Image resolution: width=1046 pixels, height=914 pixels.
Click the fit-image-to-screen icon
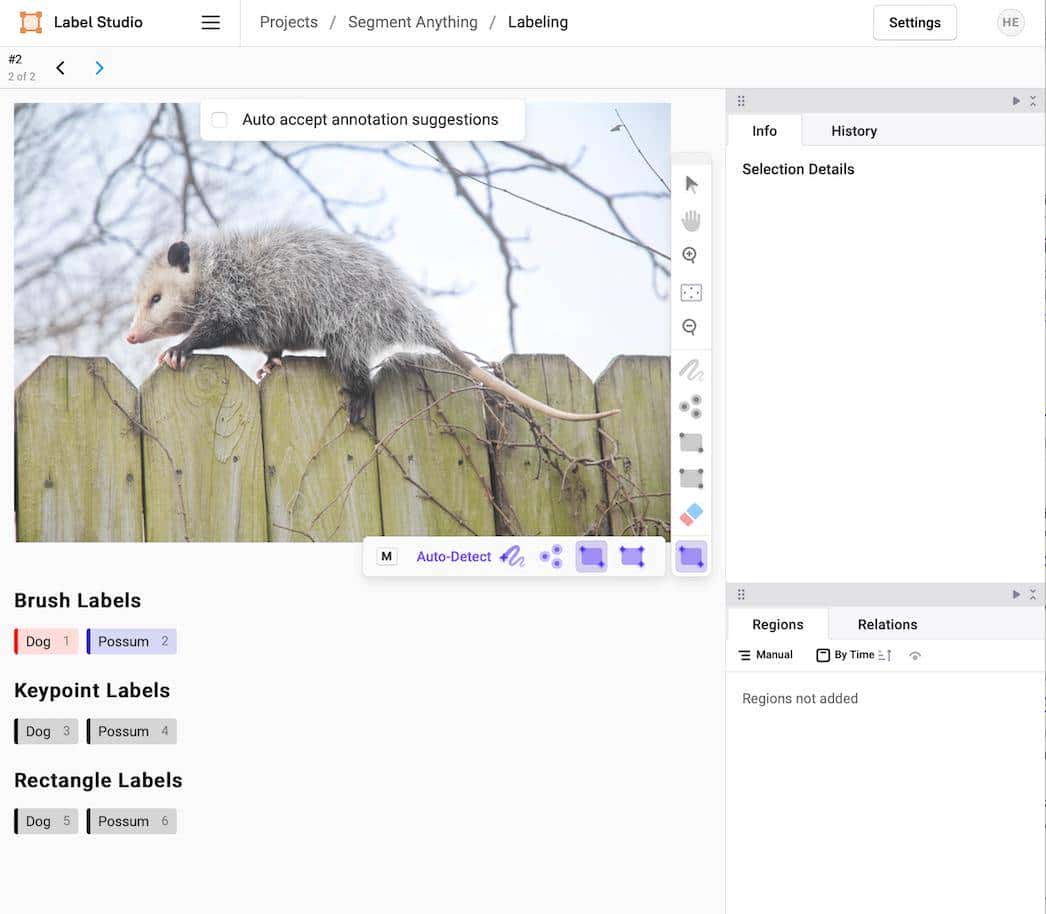pyautogui.click(x=691, y=292)
